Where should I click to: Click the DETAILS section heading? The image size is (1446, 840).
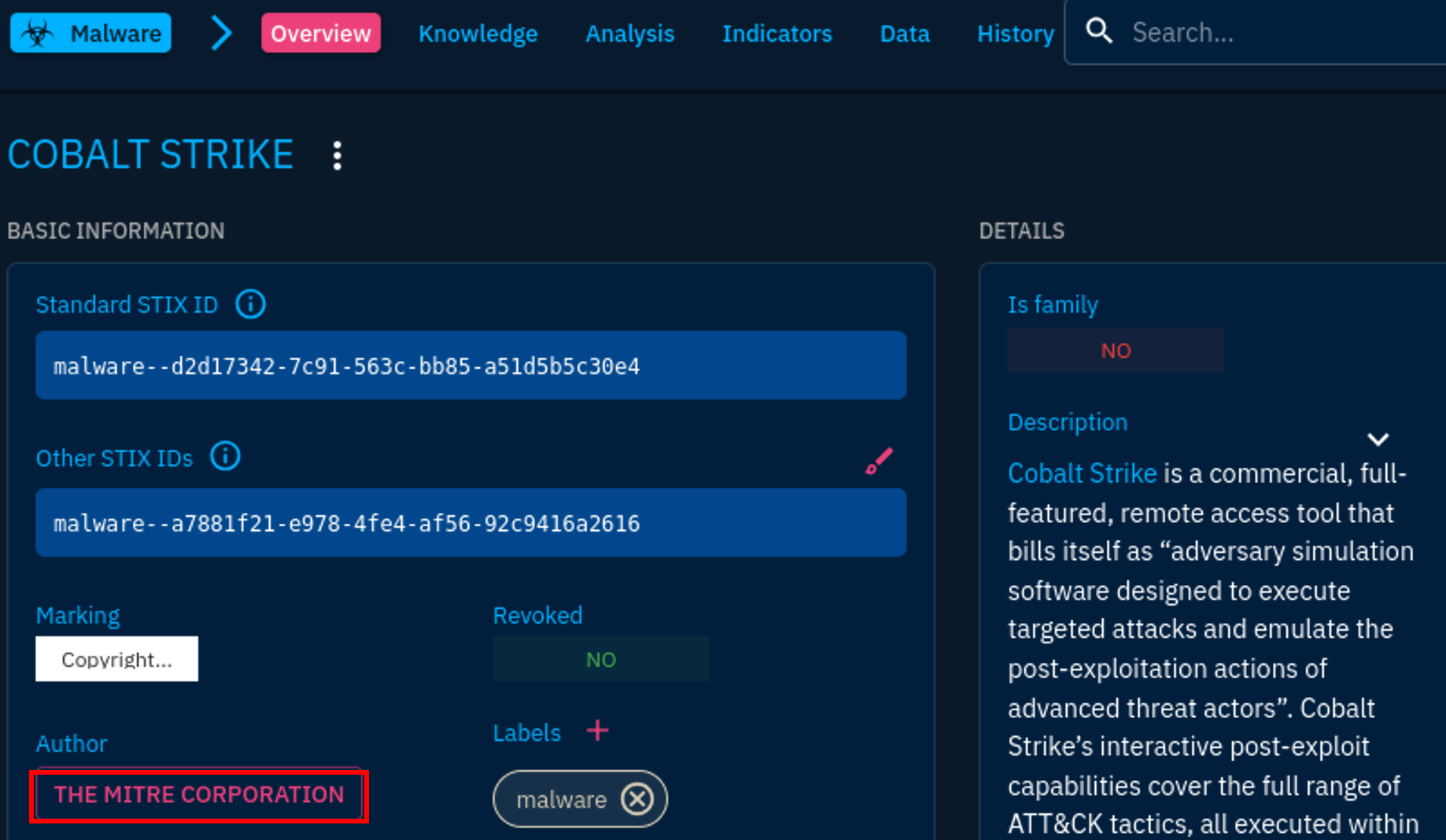point(1022,230)
